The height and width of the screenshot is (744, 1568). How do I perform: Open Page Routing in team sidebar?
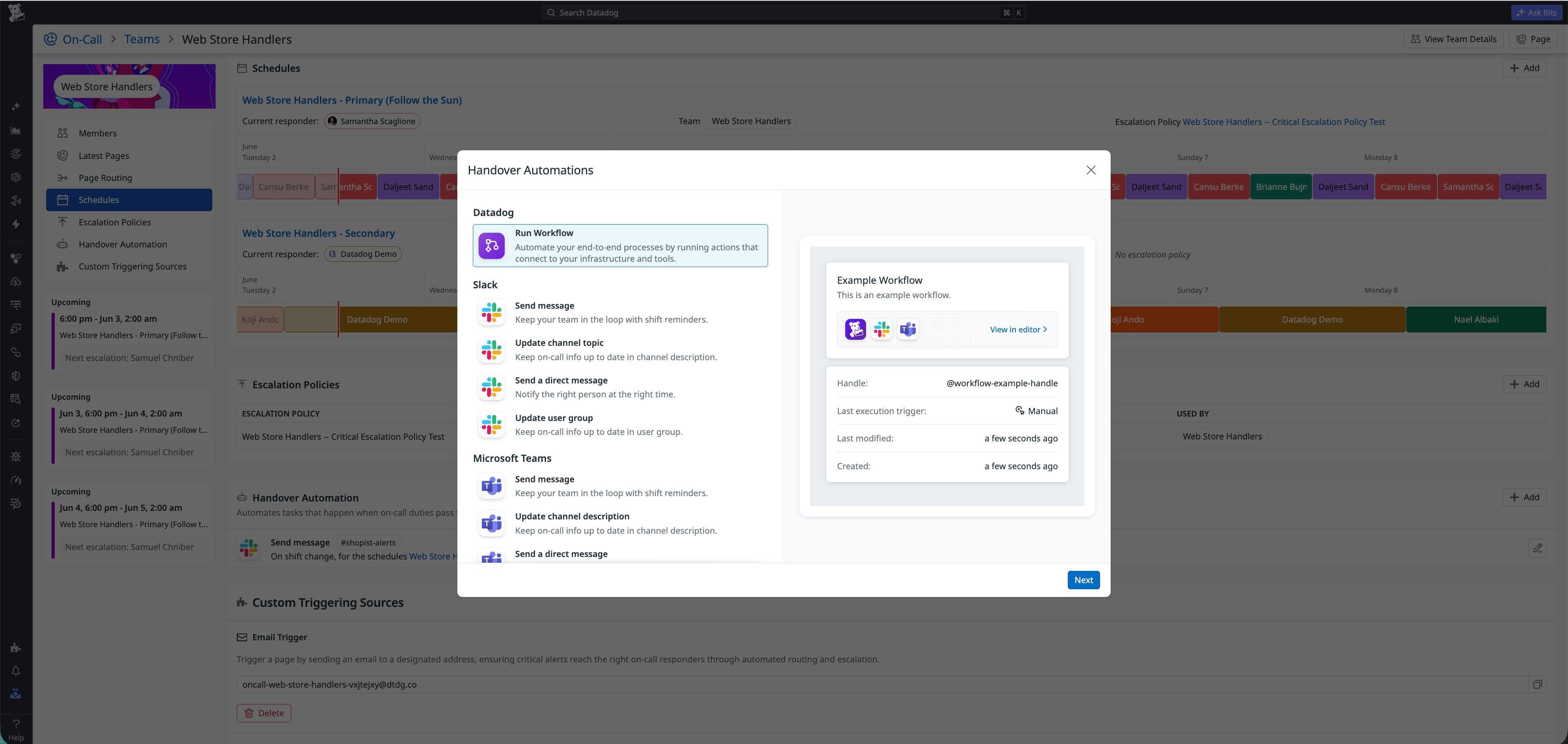coord(129,178)
